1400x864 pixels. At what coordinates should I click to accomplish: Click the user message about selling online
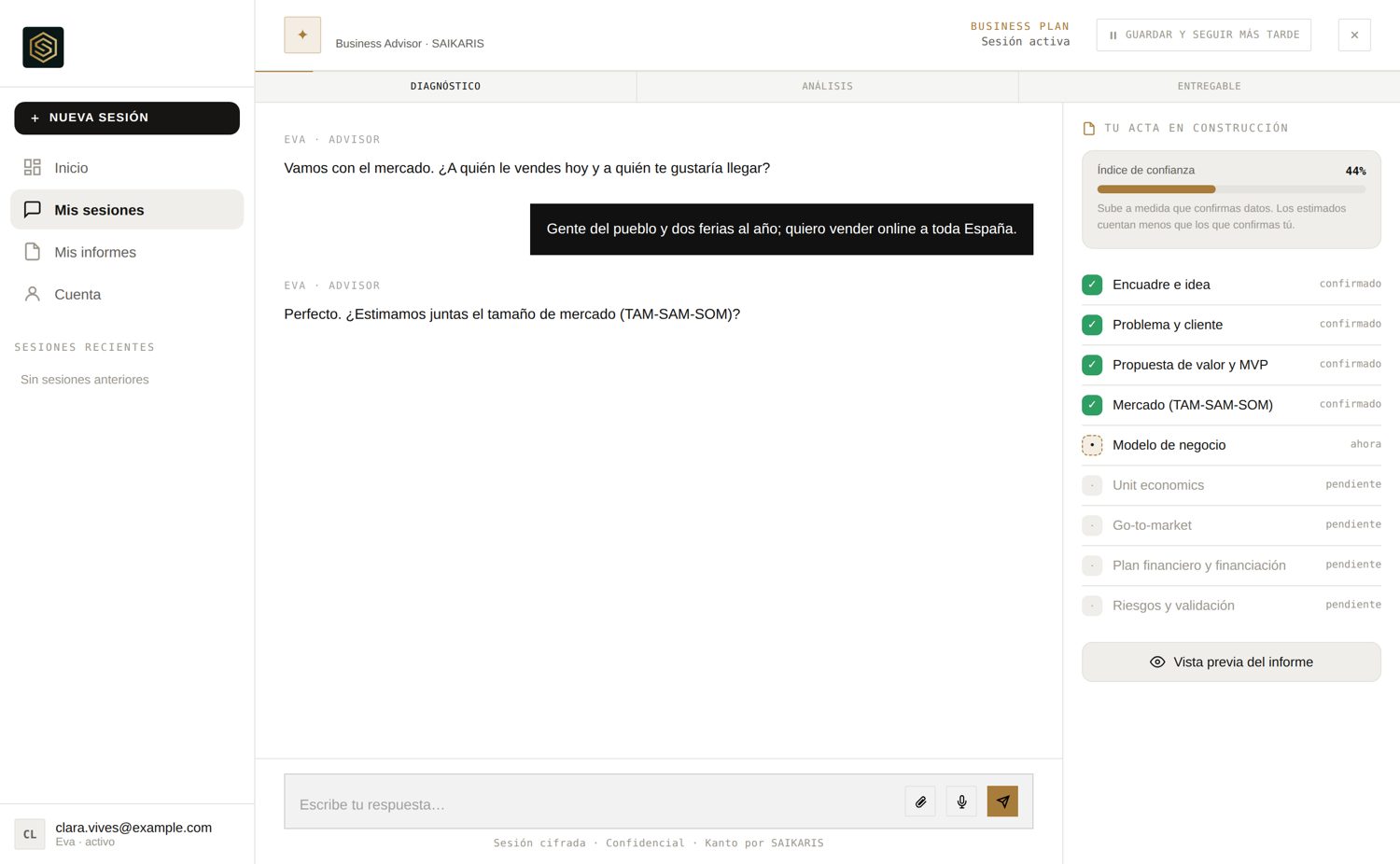tap(781, 229)
